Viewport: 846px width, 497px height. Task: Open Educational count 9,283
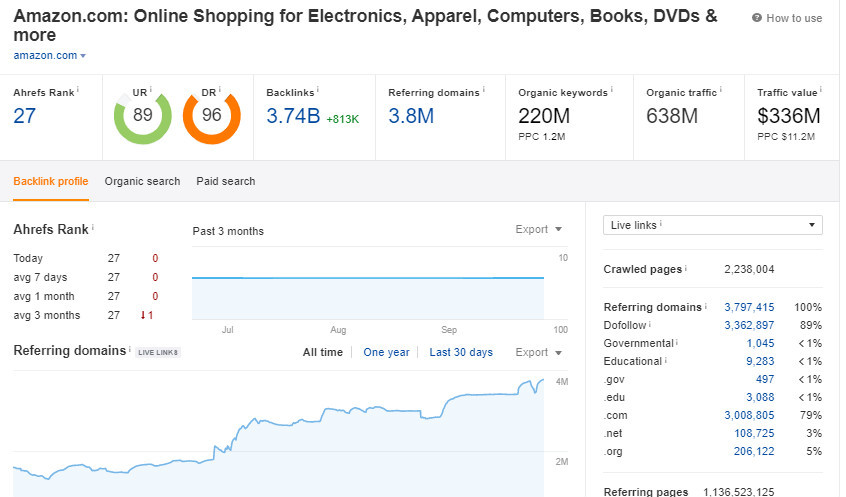760,361
